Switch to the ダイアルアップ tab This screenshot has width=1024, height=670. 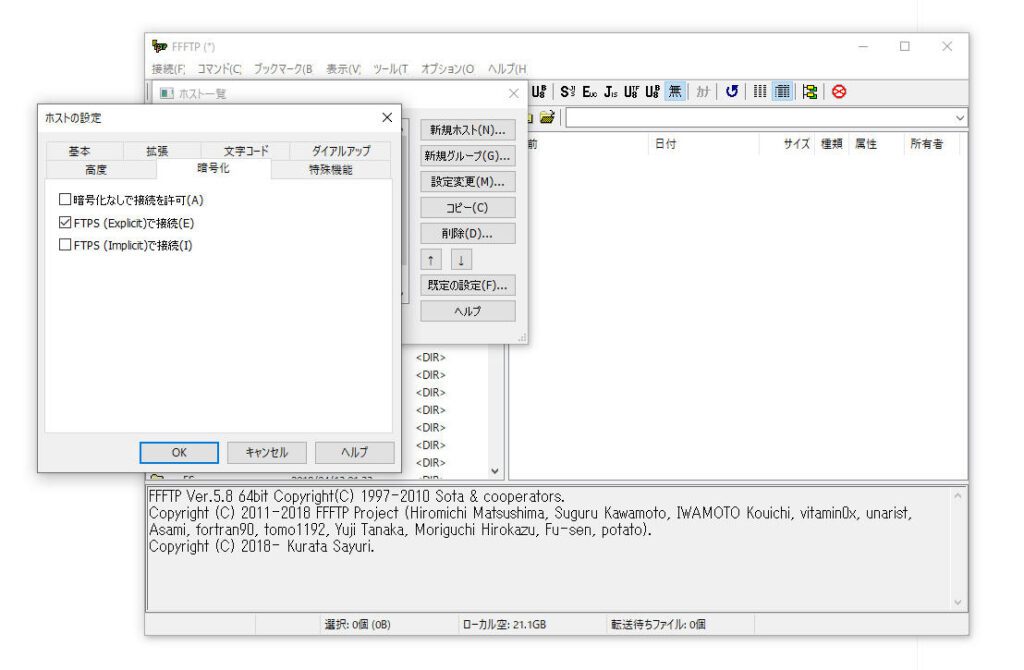click(x=341, y=151)
